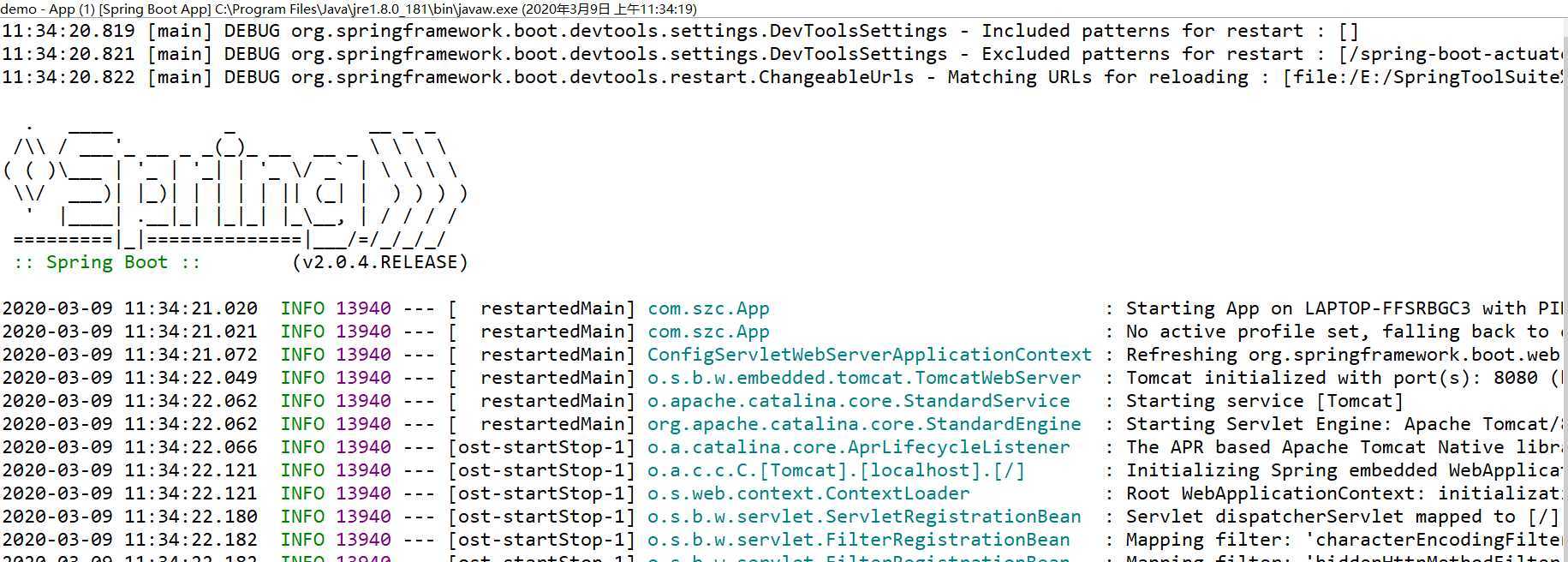Click "Mapping filter: 'characterEncodingFilte" message
The height and width of the screenshot is (562, 1568).
(x=1344, y=540)
